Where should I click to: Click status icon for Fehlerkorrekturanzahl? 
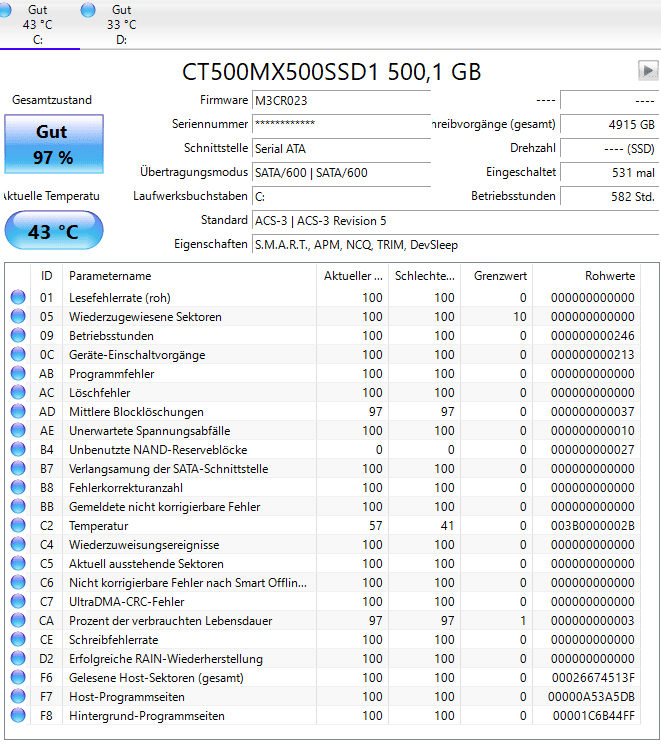(x=18, y=487)
